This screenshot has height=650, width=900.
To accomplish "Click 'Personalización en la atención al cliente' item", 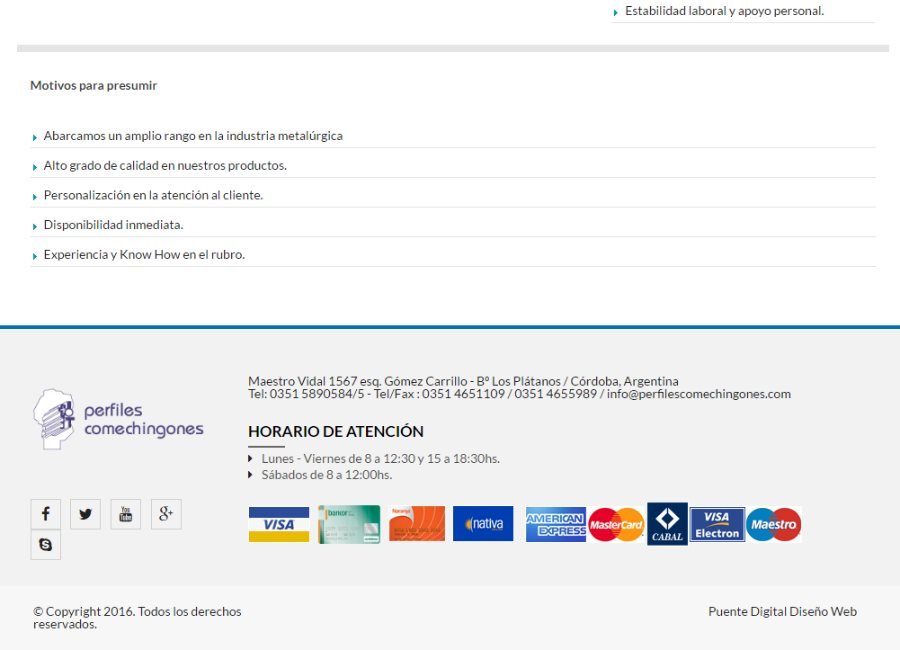I will 453,195.
